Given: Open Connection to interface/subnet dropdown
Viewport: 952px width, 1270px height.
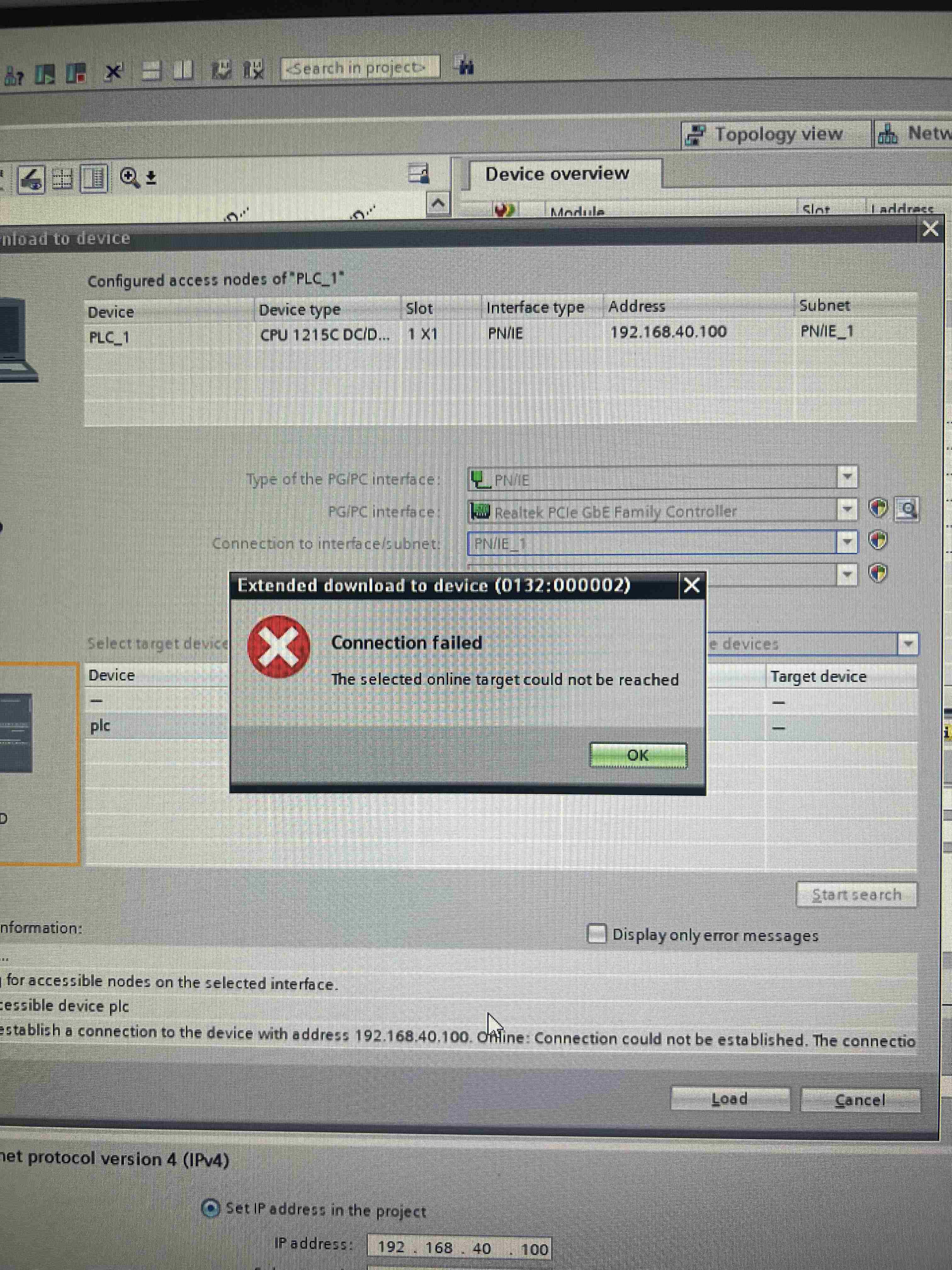Looking at the screenshot, I should click(847, 541).
